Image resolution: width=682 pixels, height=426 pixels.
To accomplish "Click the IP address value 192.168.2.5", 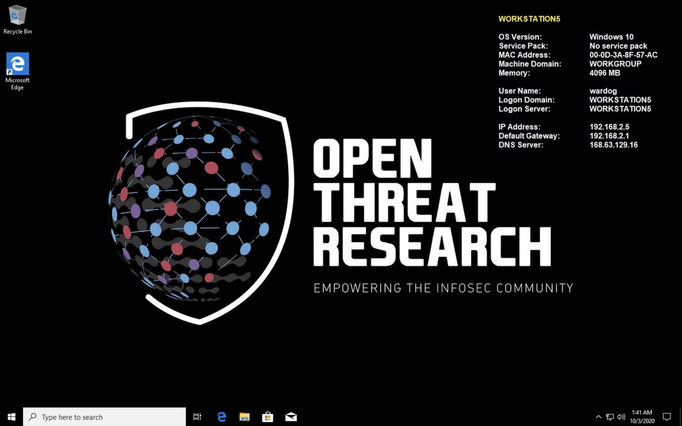I will coord(609,127).
